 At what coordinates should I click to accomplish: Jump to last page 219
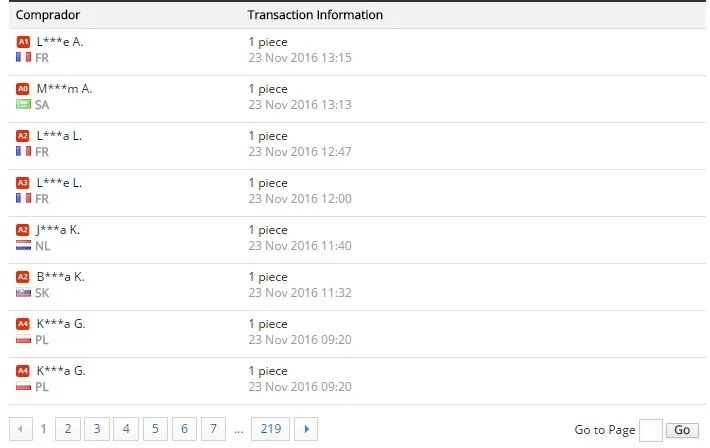pyautogui.click(x=271, y=429)
